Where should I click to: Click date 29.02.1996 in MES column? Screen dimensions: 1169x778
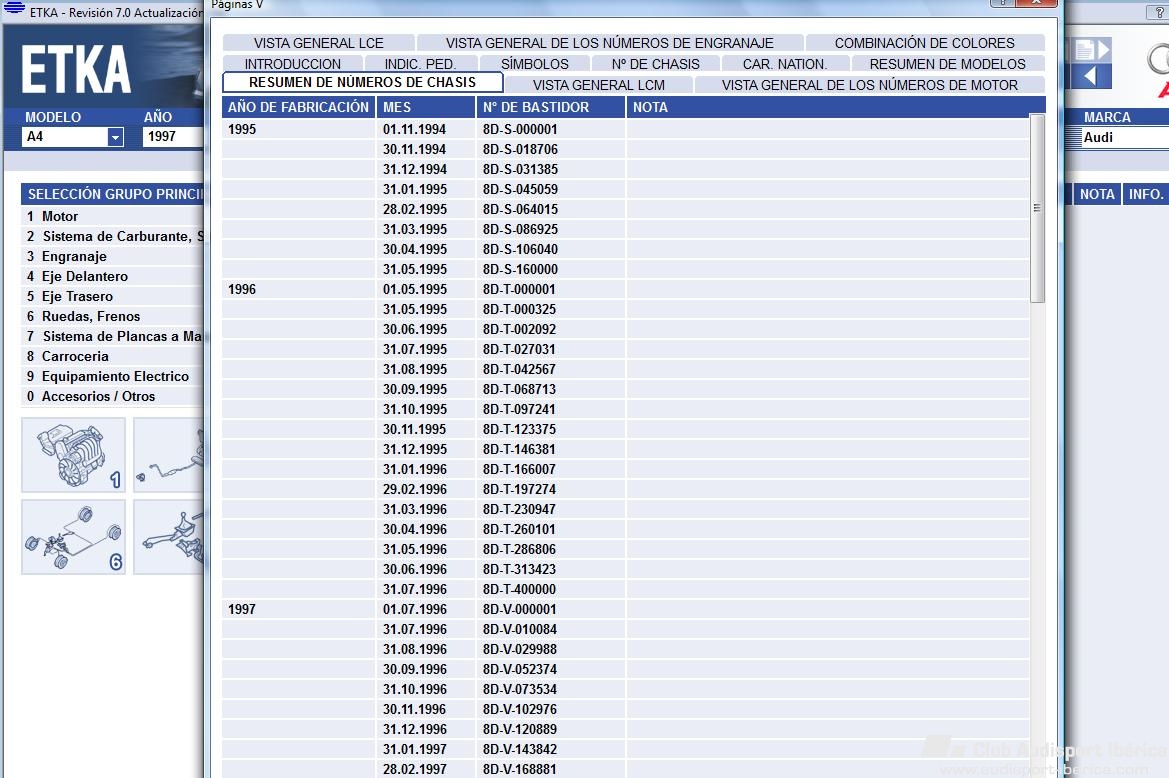pyautogui.click(x=415, y=490)
